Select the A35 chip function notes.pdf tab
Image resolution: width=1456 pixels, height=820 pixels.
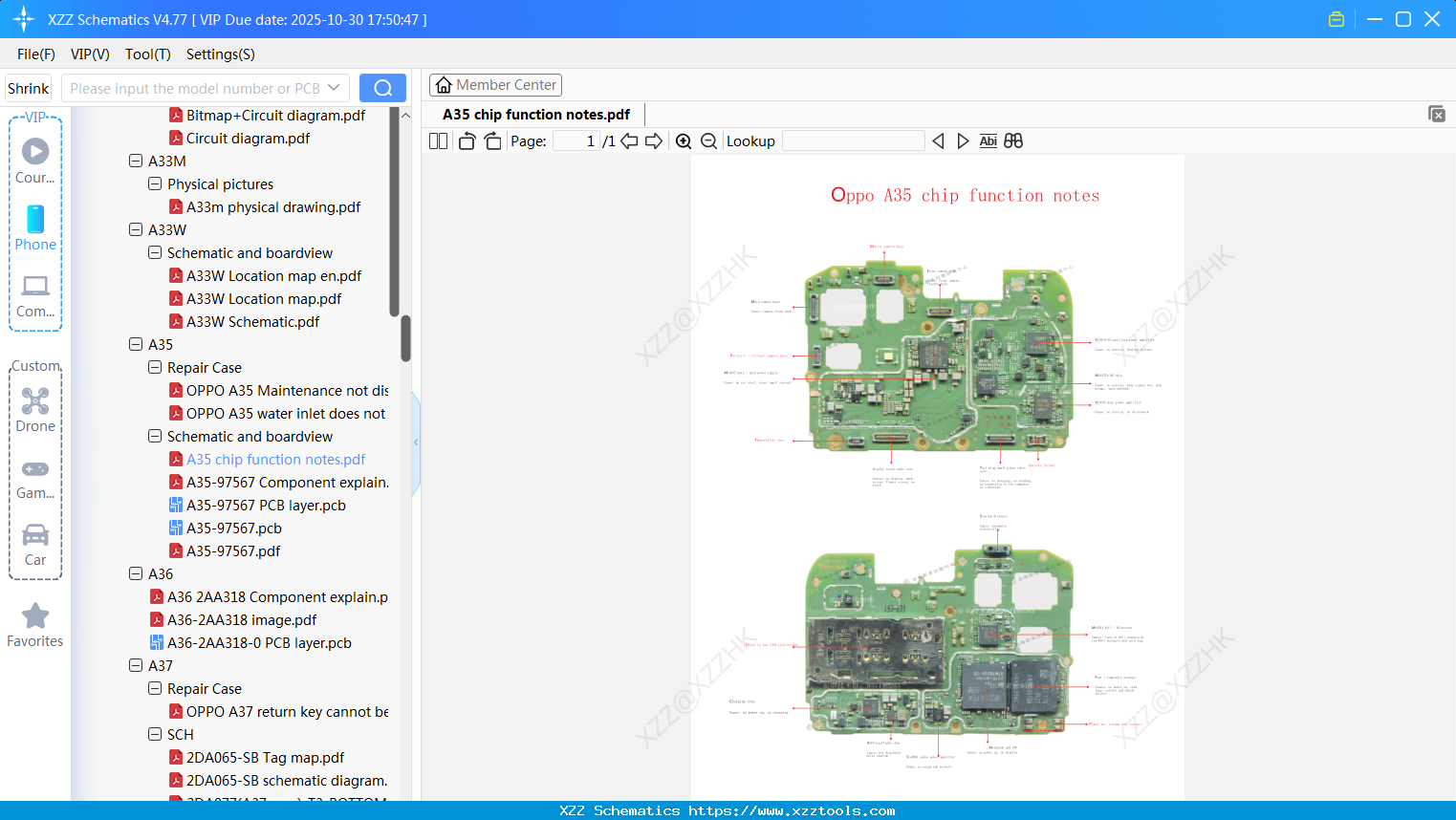tap(533, 114)
